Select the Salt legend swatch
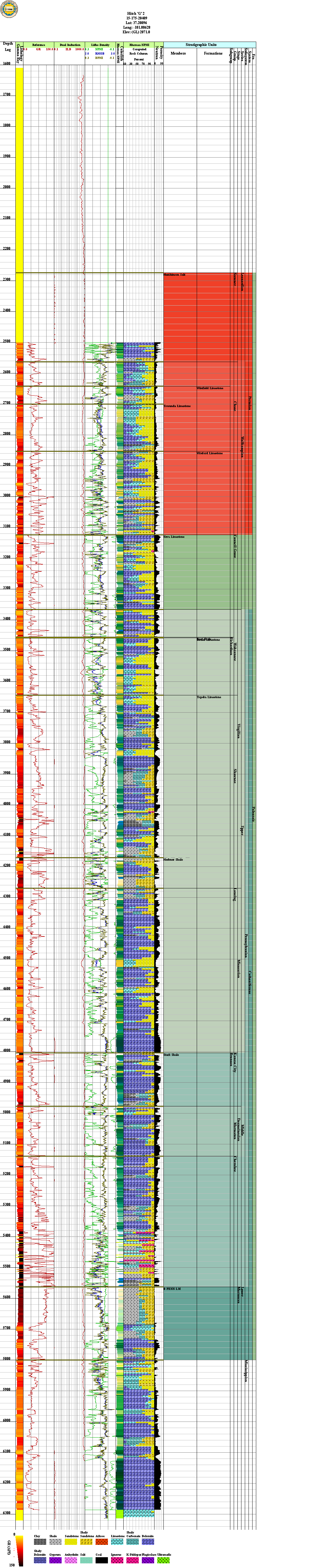Screen dimensions: 333x1568 (86, 1560)
